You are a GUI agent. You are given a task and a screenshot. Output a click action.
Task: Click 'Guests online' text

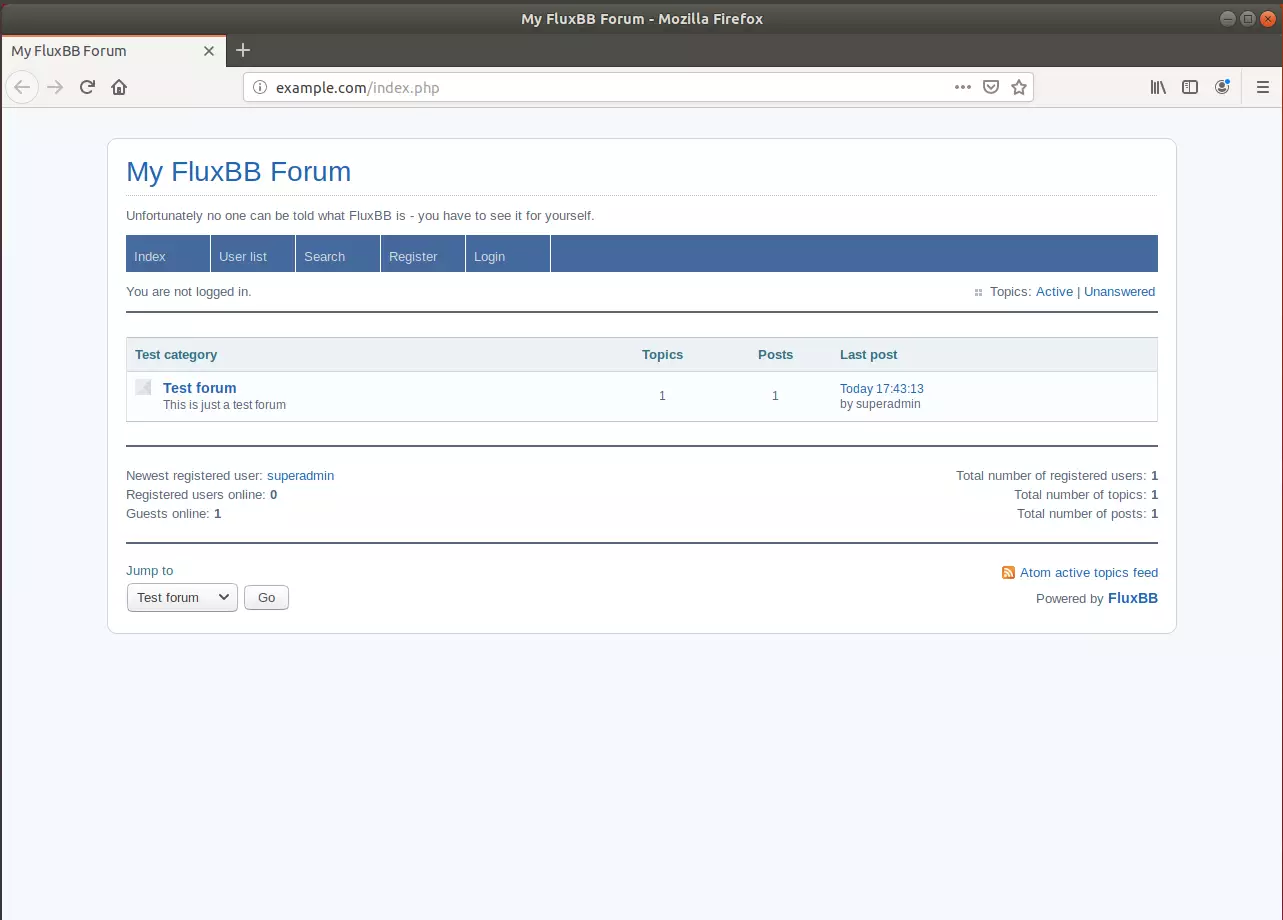pos(168,514)
